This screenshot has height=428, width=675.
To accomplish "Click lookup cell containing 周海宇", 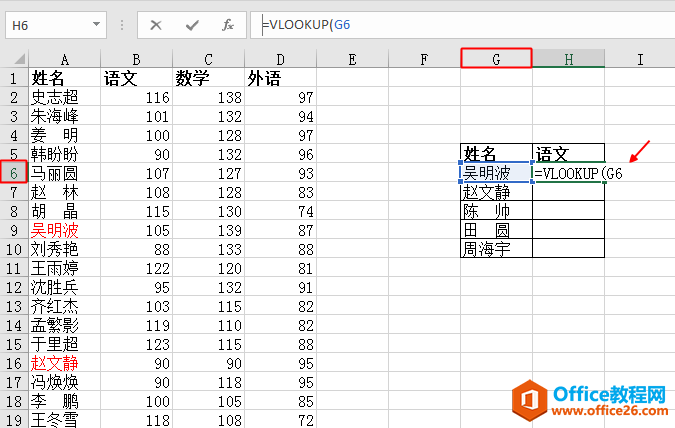I will [x=496, y=248].
